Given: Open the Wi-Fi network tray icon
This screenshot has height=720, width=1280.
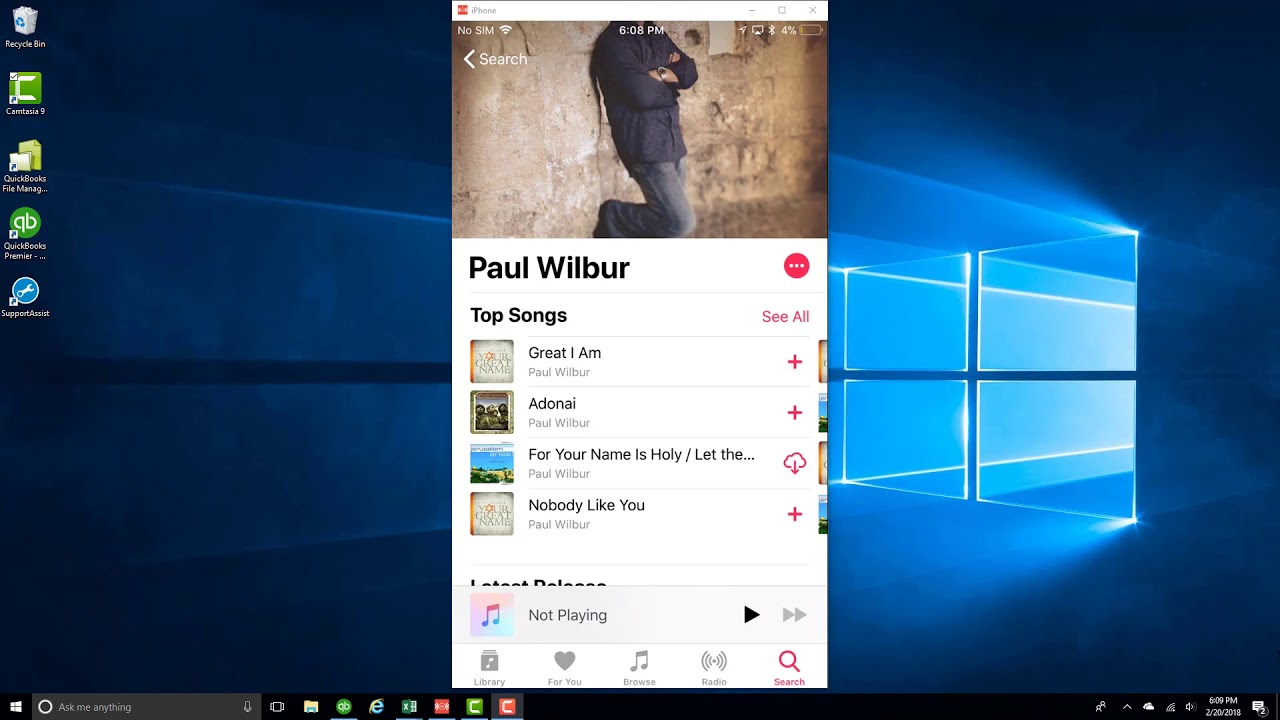Looking at the screenshot, I should (x=1170, y=706).
